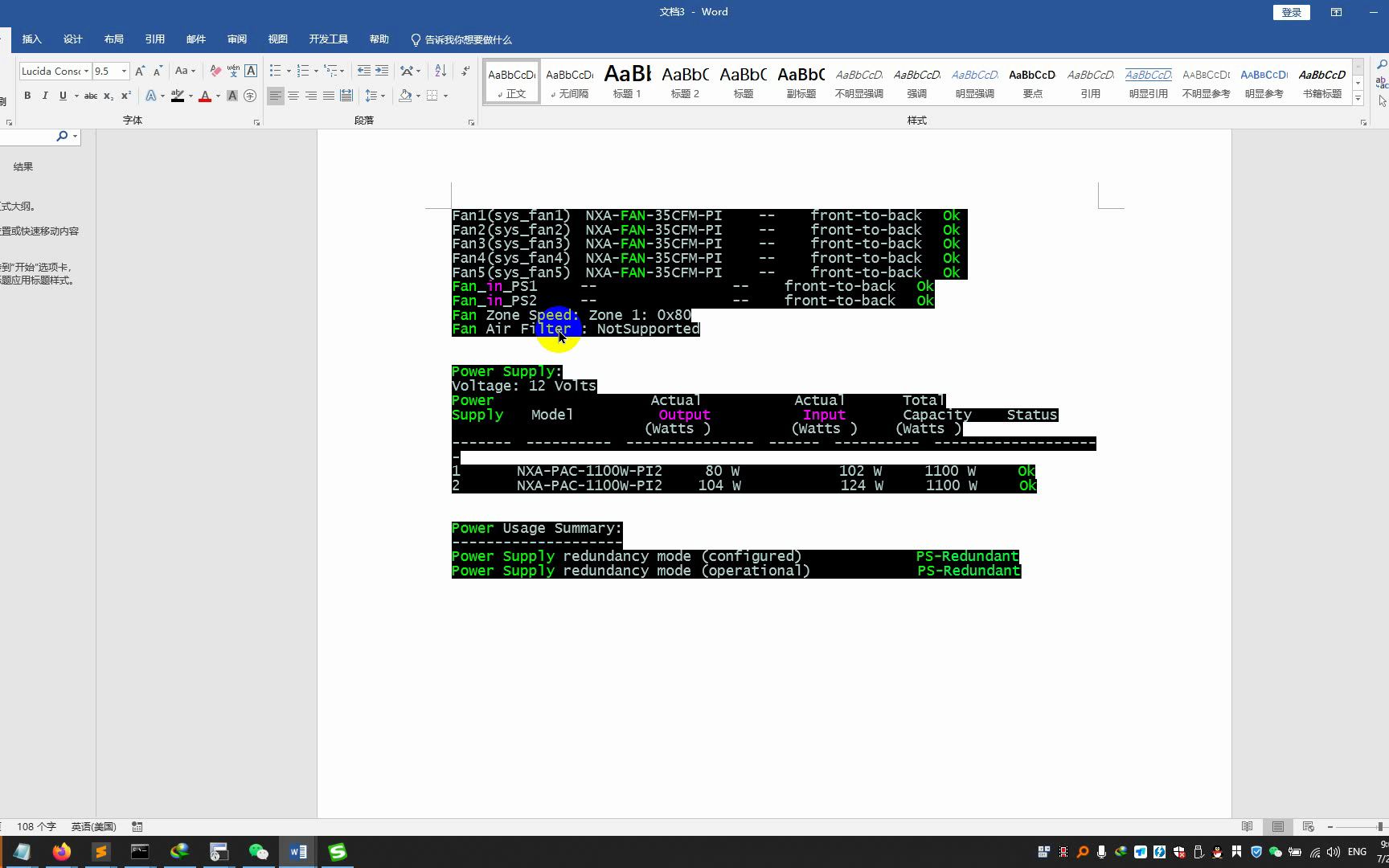Image resolution: width=1389 pixels, height=868 pixels.
Task: Open the 审阅 (Review) tab
Action: point(237,39)
